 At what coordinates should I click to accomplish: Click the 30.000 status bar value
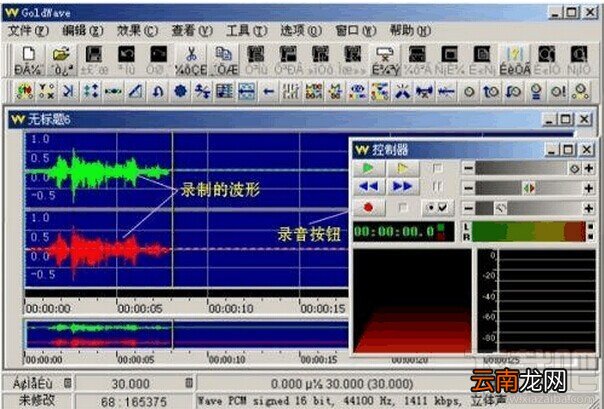click(x=131, y=384)
